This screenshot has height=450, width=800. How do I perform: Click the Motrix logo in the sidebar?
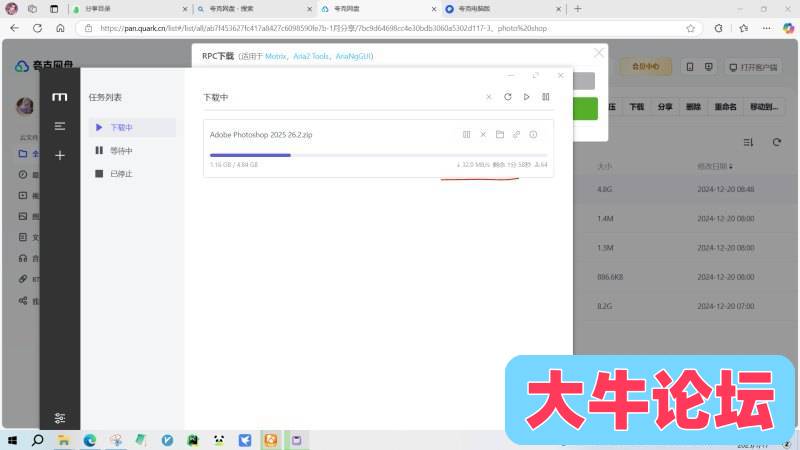pyautogui.click(x=60, y=97)
